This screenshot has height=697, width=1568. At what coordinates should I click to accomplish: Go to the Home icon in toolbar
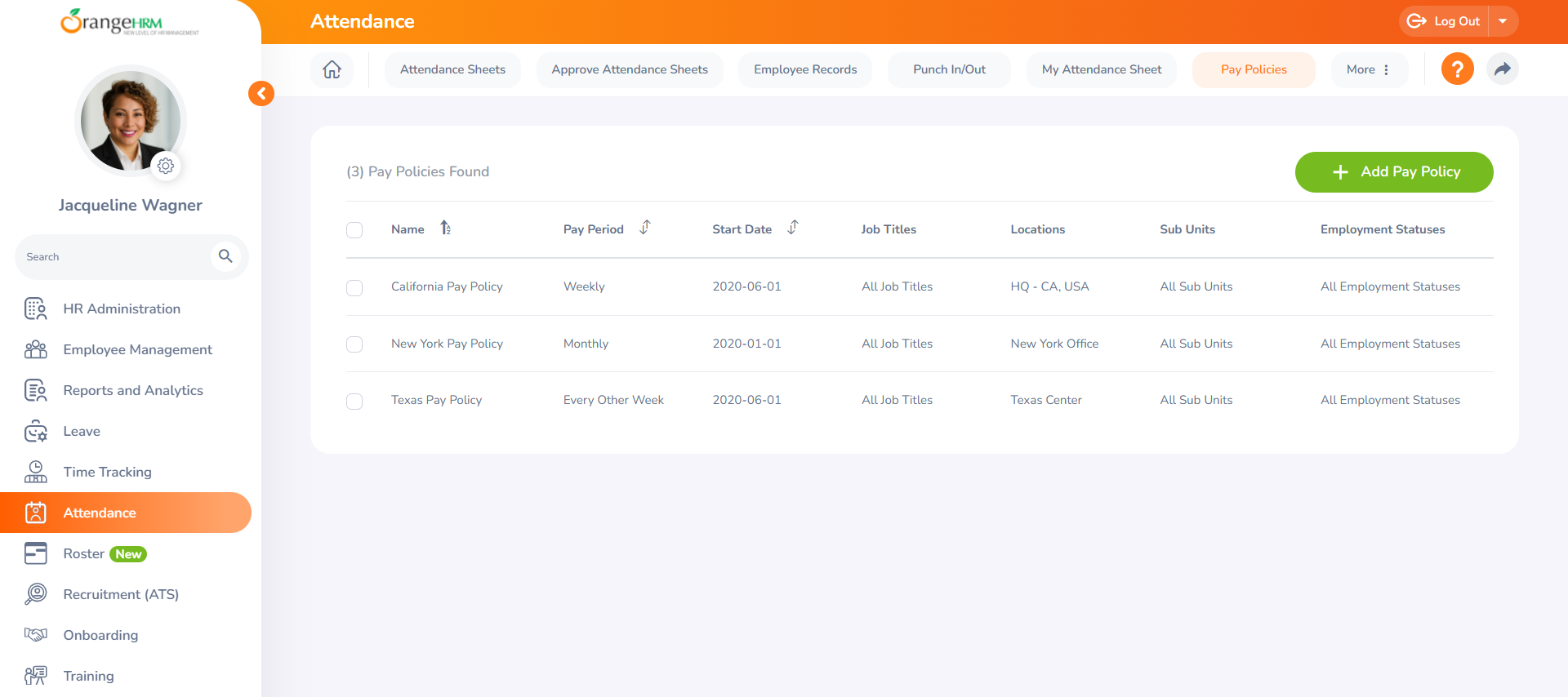tap(332, 69)
